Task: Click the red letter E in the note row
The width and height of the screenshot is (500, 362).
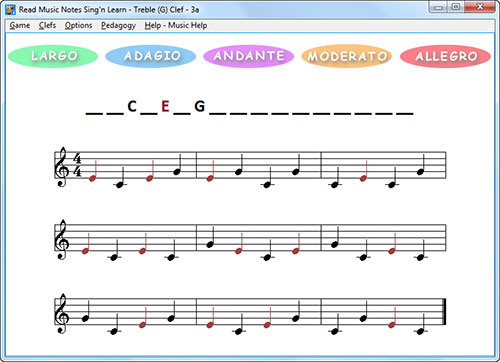Action: coord(165,107)
